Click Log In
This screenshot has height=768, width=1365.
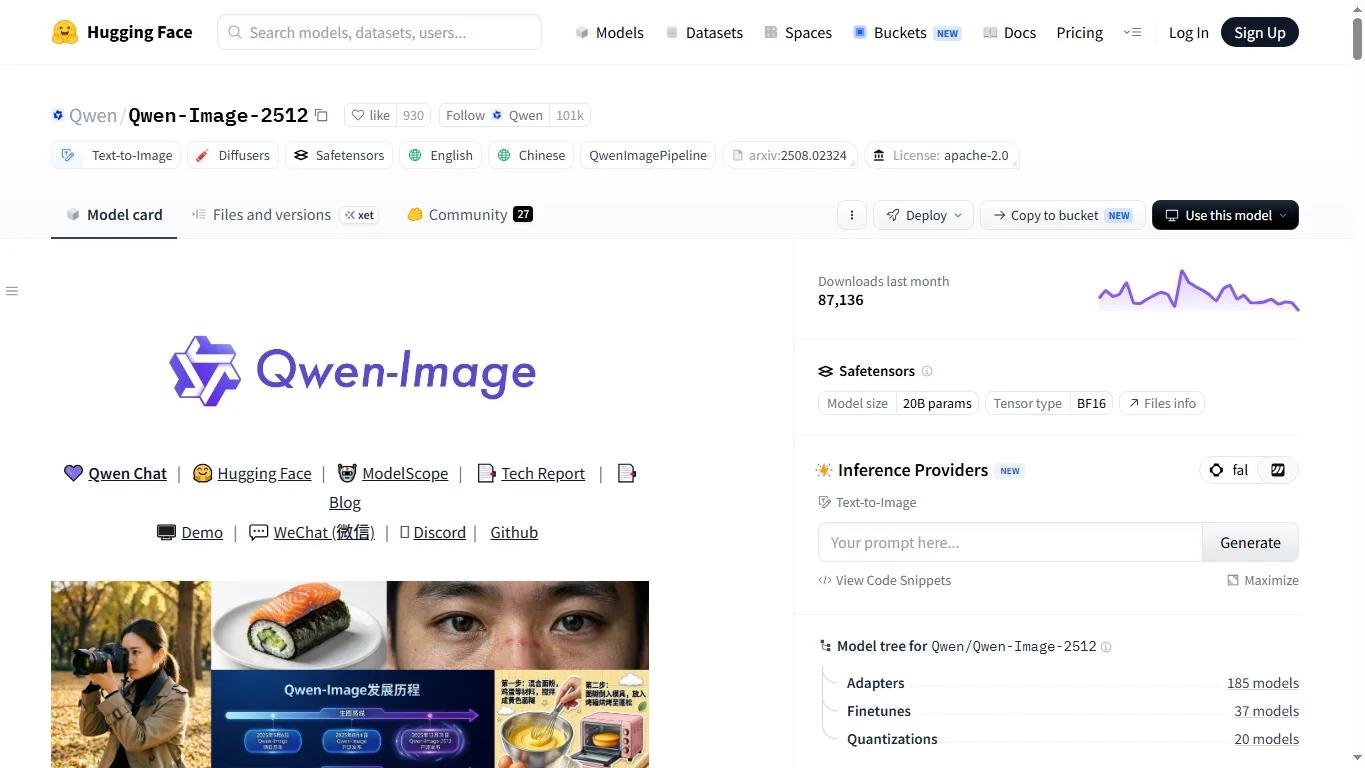pos(1188,32)
